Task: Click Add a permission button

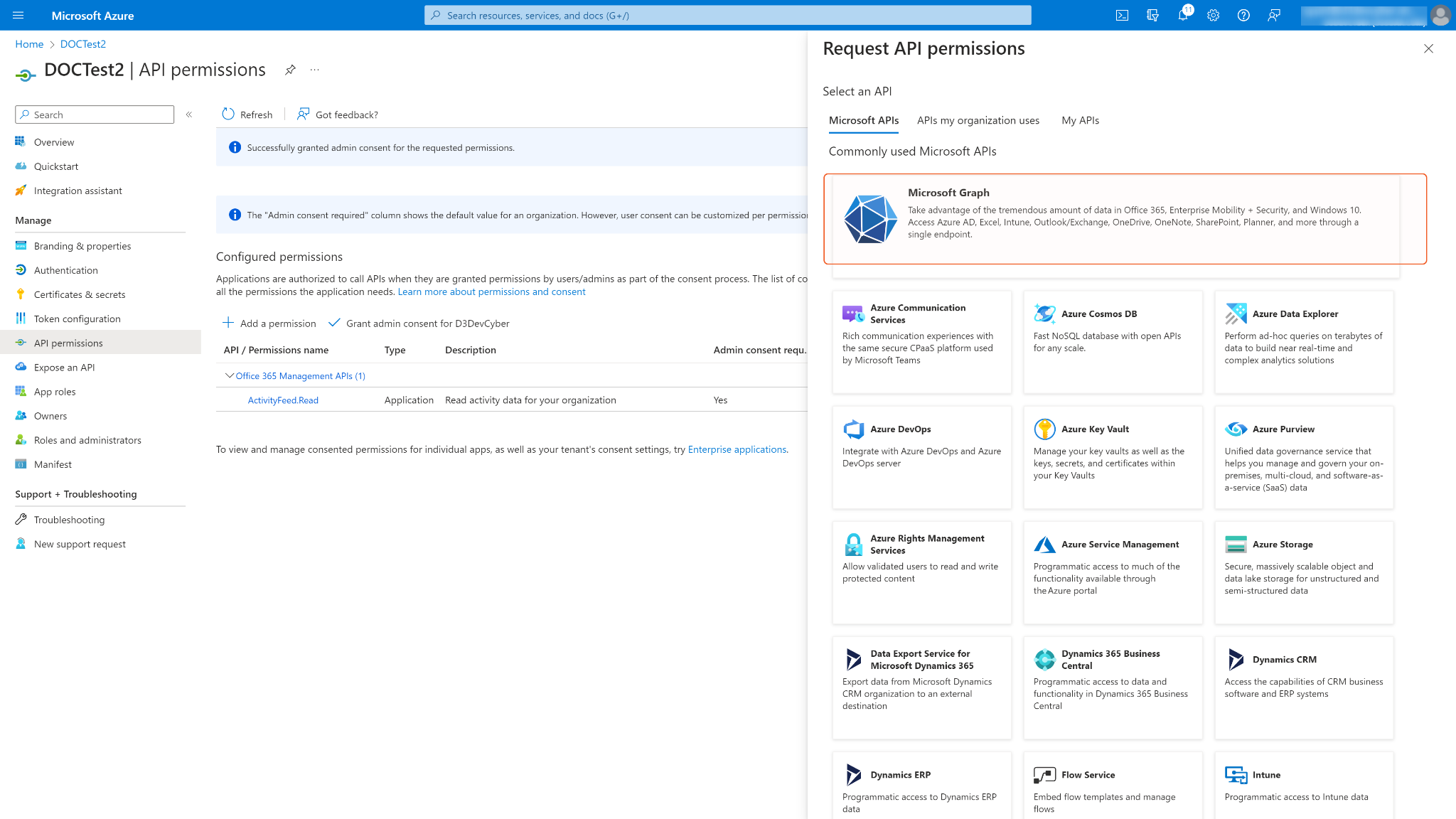Action: pos(269,323)
